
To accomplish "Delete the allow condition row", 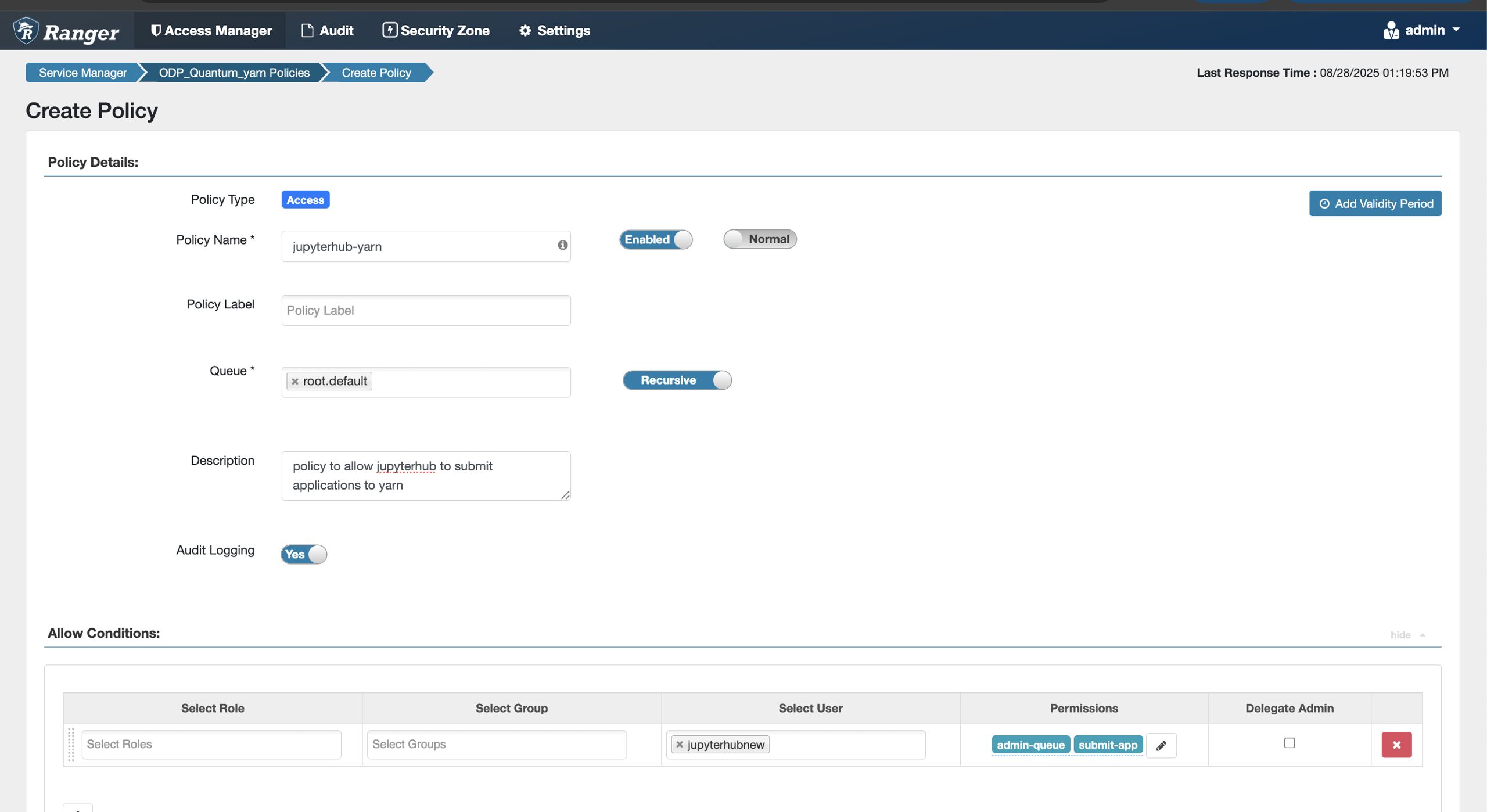I will tap(1396, 745).
